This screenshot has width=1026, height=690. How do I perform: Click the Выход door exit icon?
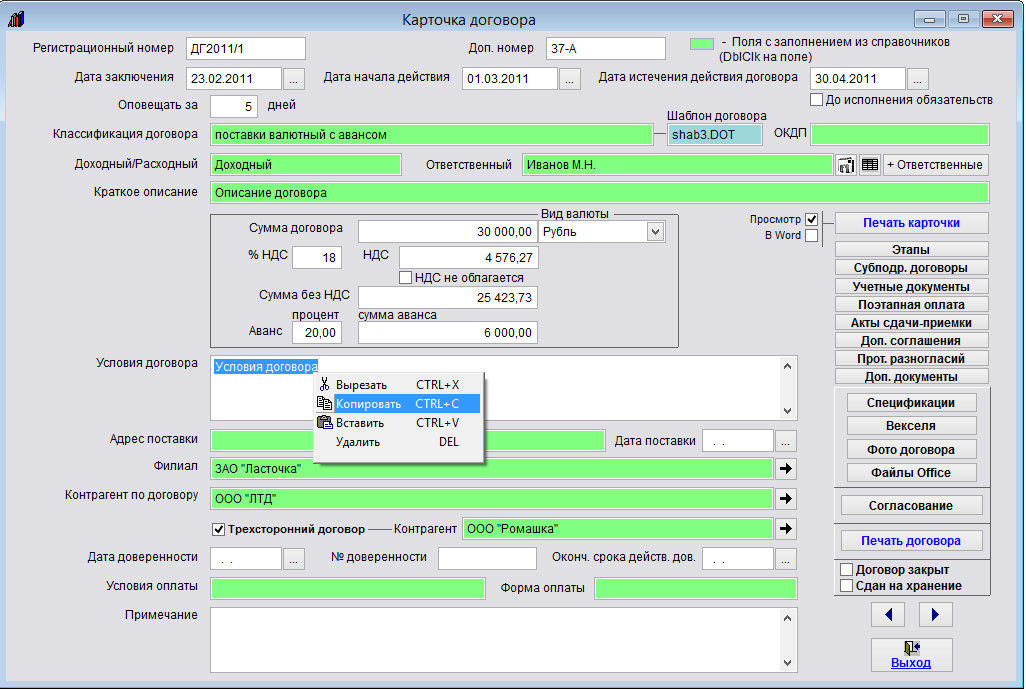[x=911, y=647]
